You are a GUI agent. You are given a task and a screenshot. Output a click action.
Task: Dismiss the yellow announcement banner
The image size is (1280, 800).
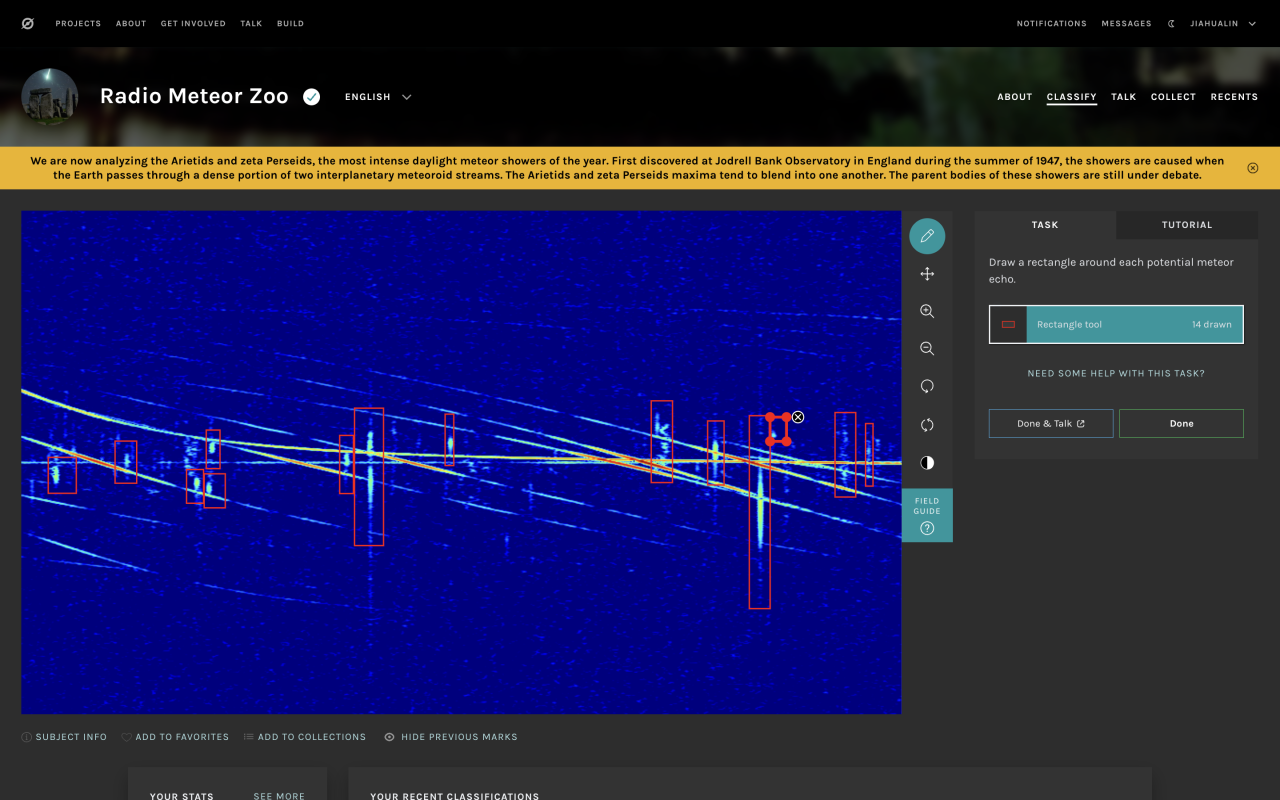tap(1253, 168)
